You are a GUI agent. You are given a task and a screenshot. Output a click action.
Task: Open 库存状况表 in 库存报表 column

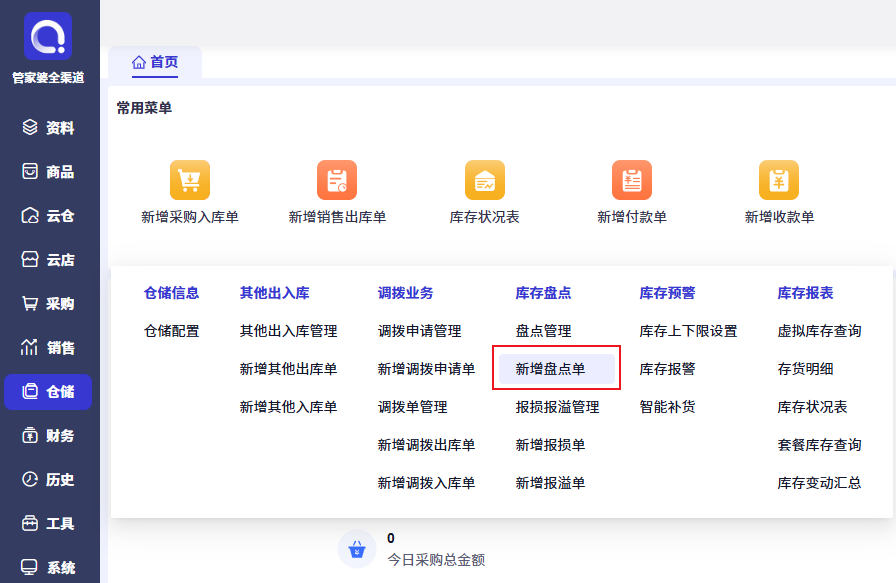tap(812, 407)
